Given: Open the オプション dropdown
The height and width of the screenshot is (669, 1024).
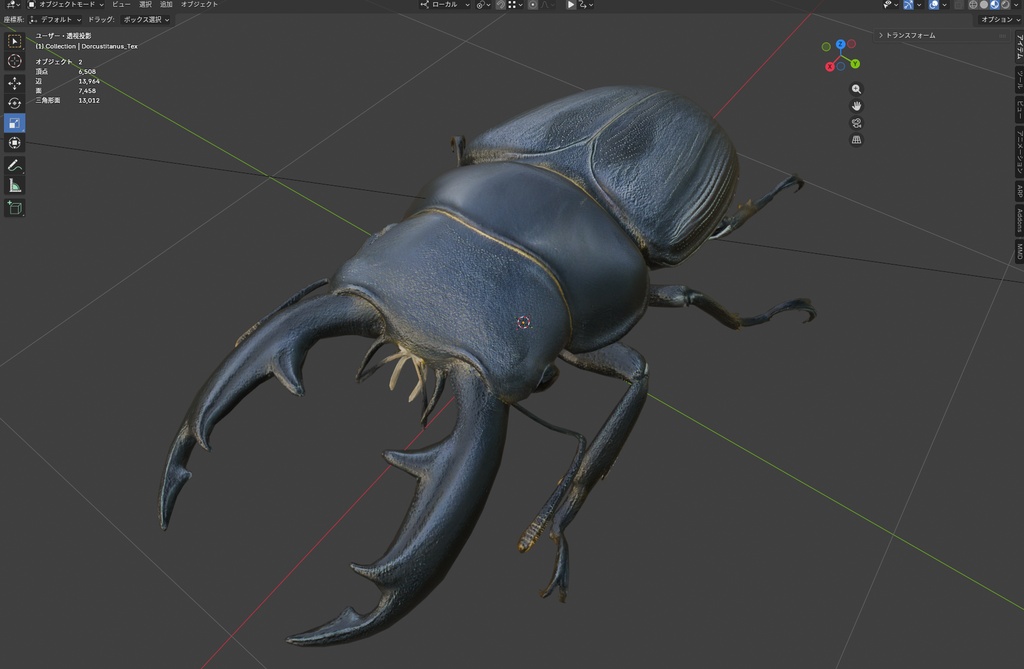Looking at the screenshot, I should [x=1000, y=20].
